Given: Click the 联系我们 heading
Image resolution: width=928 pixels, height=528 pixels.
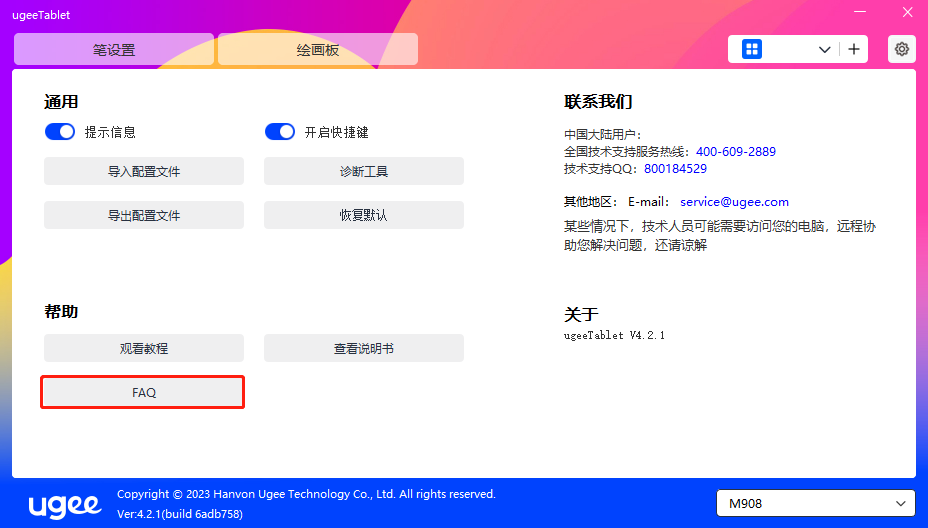Looking at the screenshot, I should pos(598,101).
